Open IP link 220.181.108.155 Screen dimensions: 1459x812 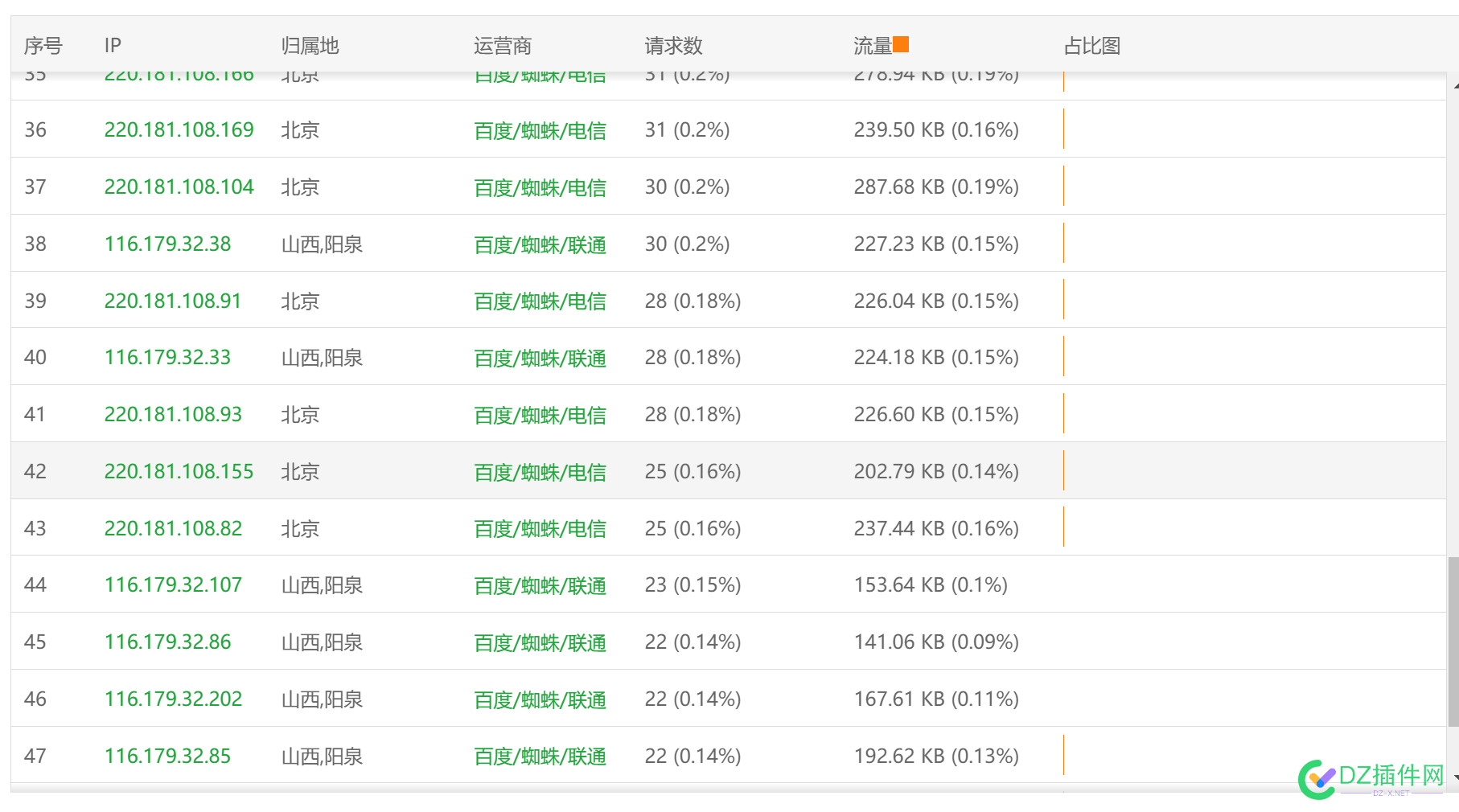click(179, 471)
